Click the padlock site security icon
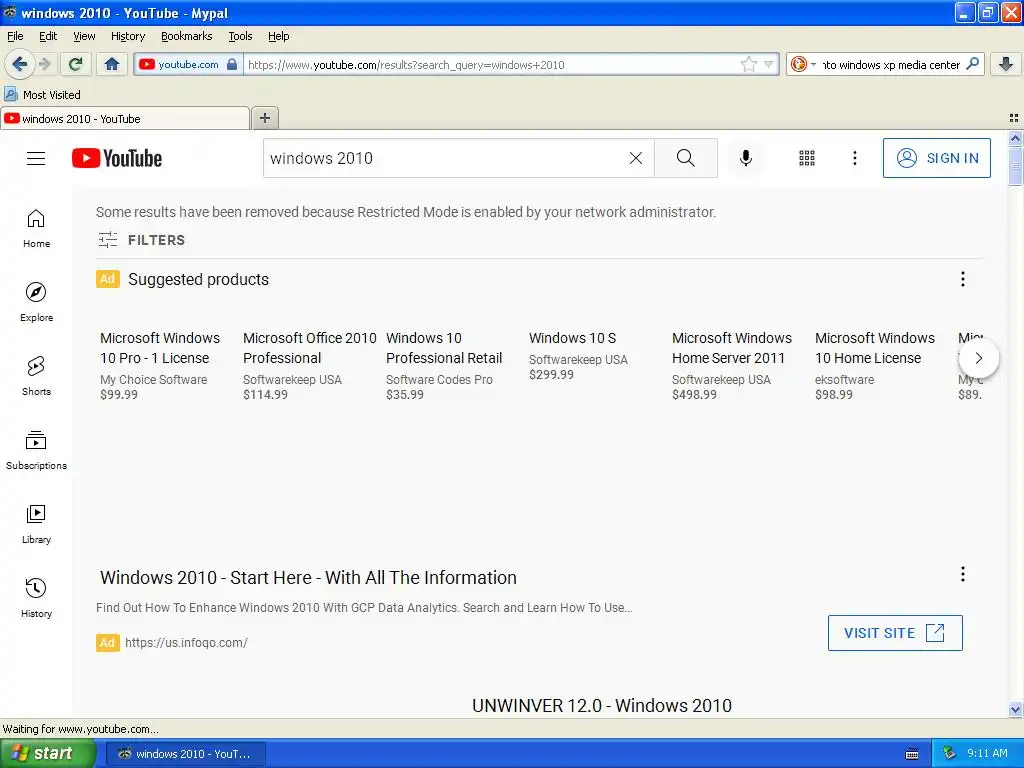The width and height of the screenshot is (1024, 768). tap(232, 64)
